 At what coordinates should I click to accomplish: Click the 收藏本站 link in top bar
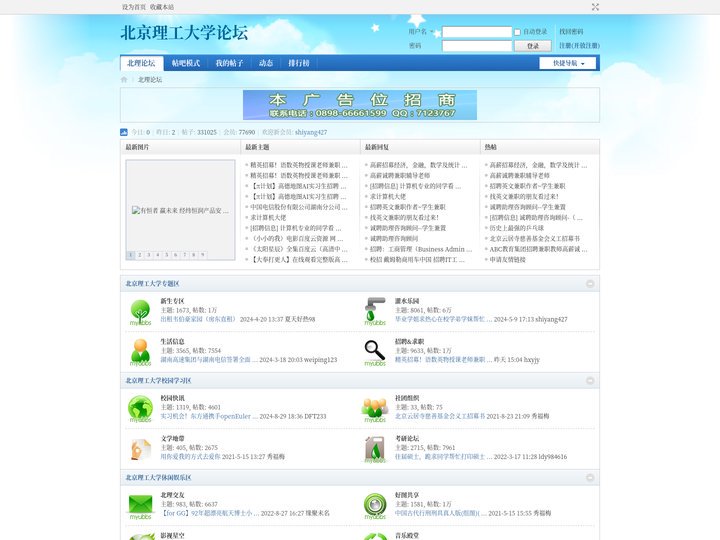[x=162, y=7]
